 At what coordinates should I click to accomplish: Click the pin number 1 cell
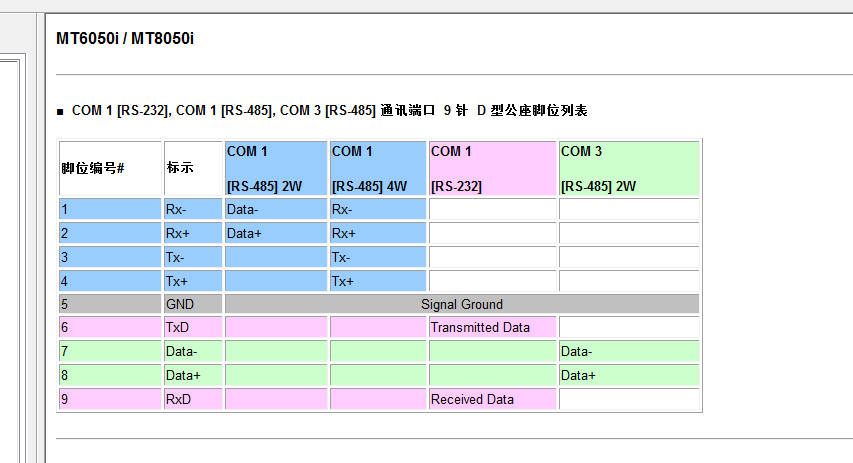click(110, 210)
